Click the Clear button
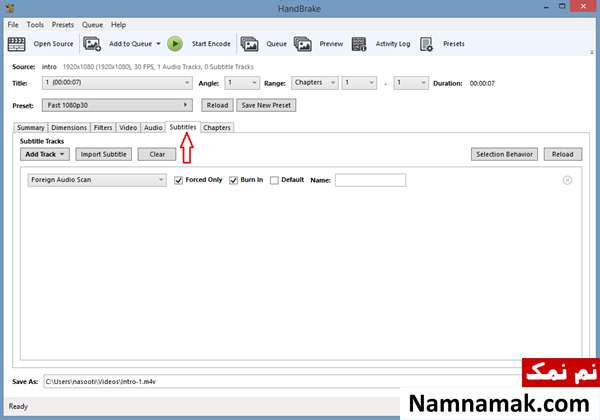This screenshot has width=600, height=420. coord(157,154)
